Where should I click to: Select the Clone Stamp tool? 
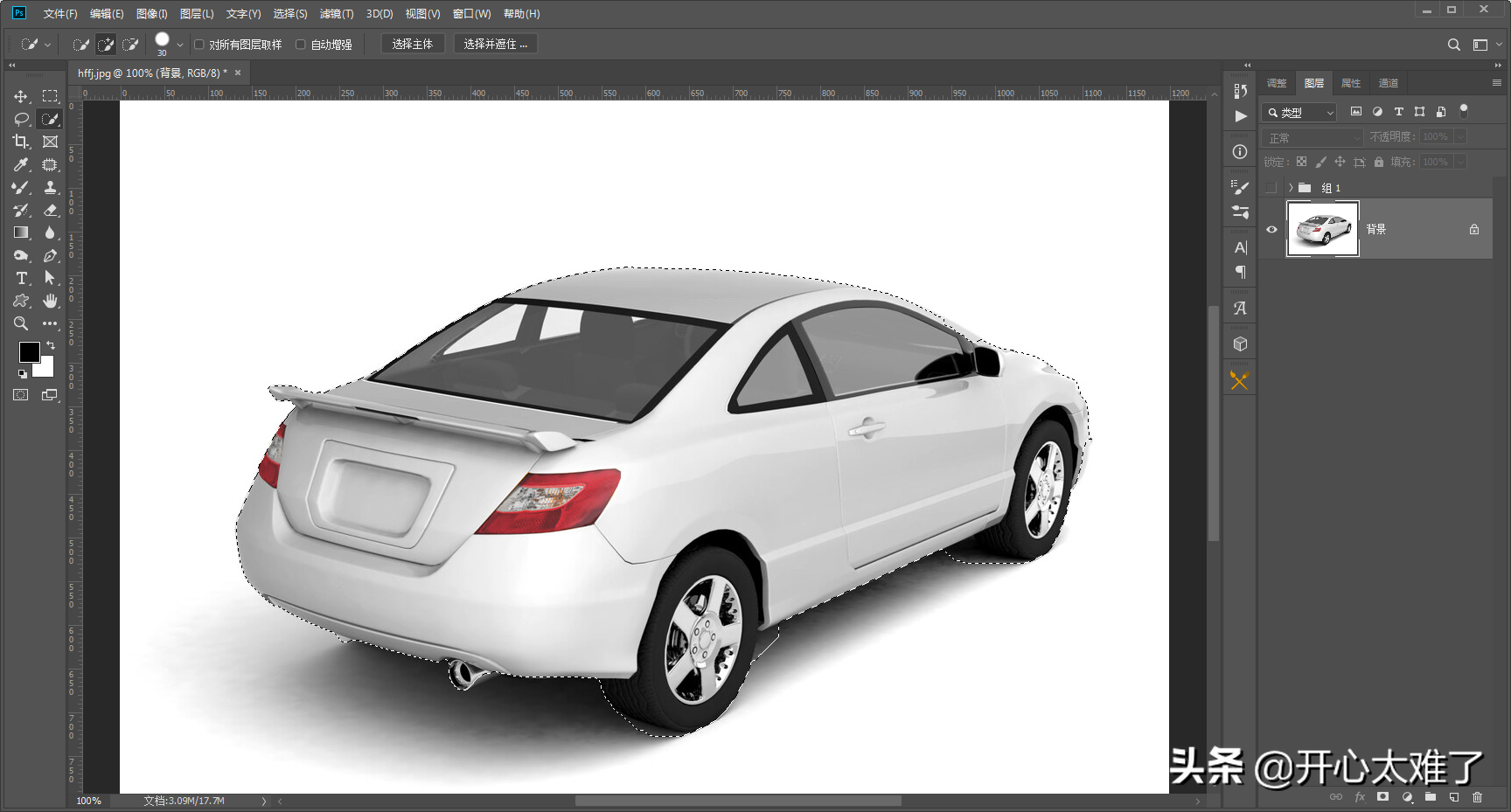click(50, 187)
